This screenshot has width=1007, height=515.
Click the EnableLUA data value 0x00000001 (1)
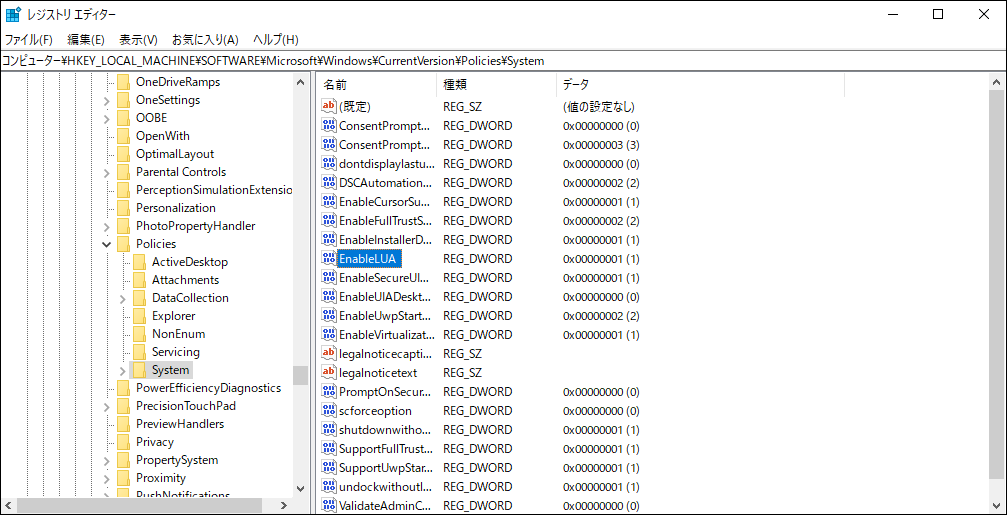pos(601,259)
